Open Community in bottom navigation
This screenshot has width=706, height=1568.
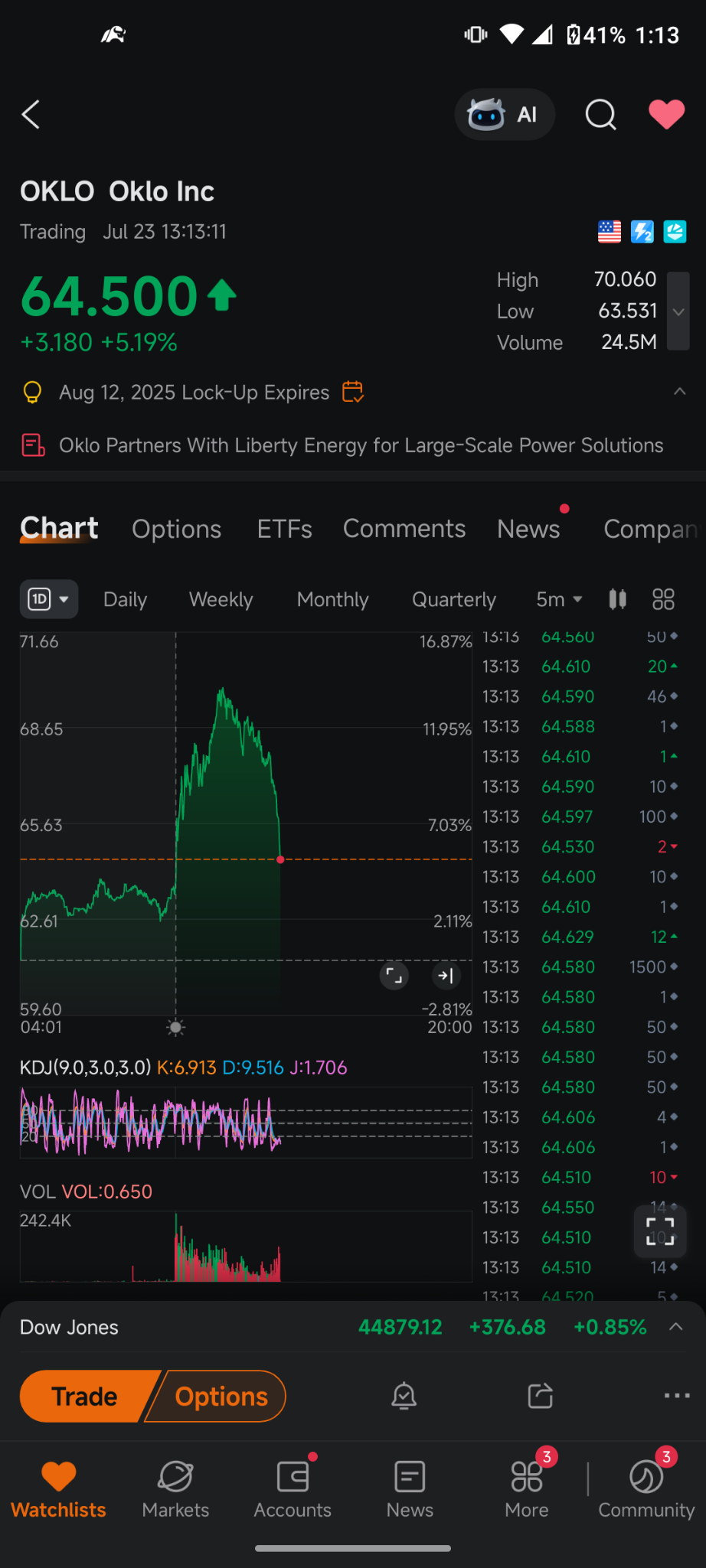pyautogui.click(x=646, y=1489)
